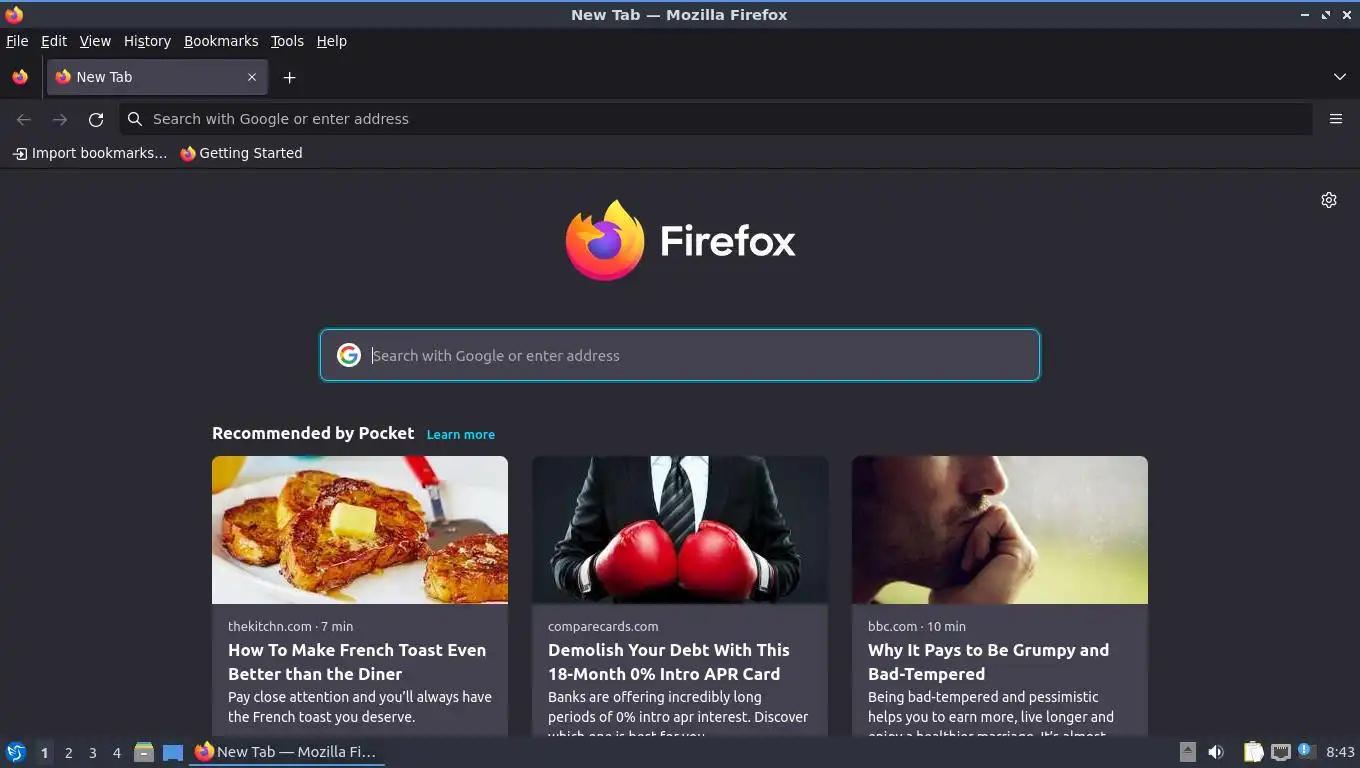1360x768 pixels.
Task: Click the comparecards.com source text
Action: 603,626
